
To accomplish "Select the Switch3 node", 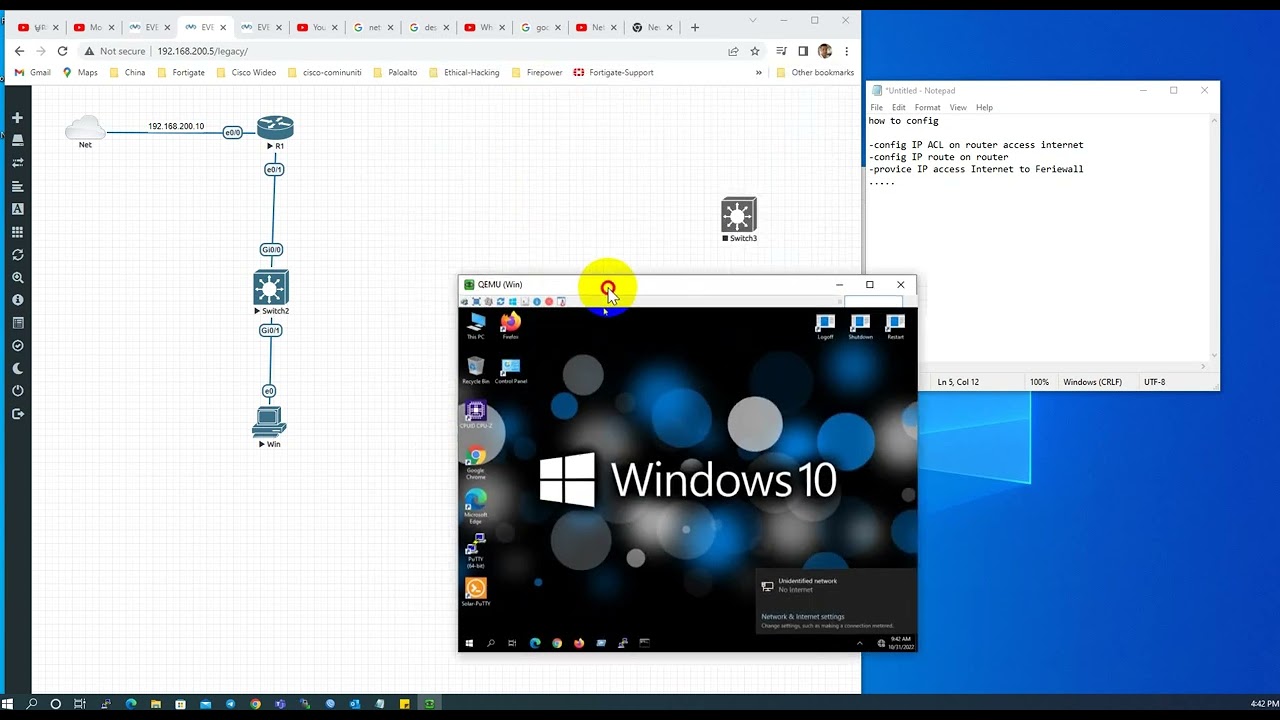I will (x=739, y=215).
